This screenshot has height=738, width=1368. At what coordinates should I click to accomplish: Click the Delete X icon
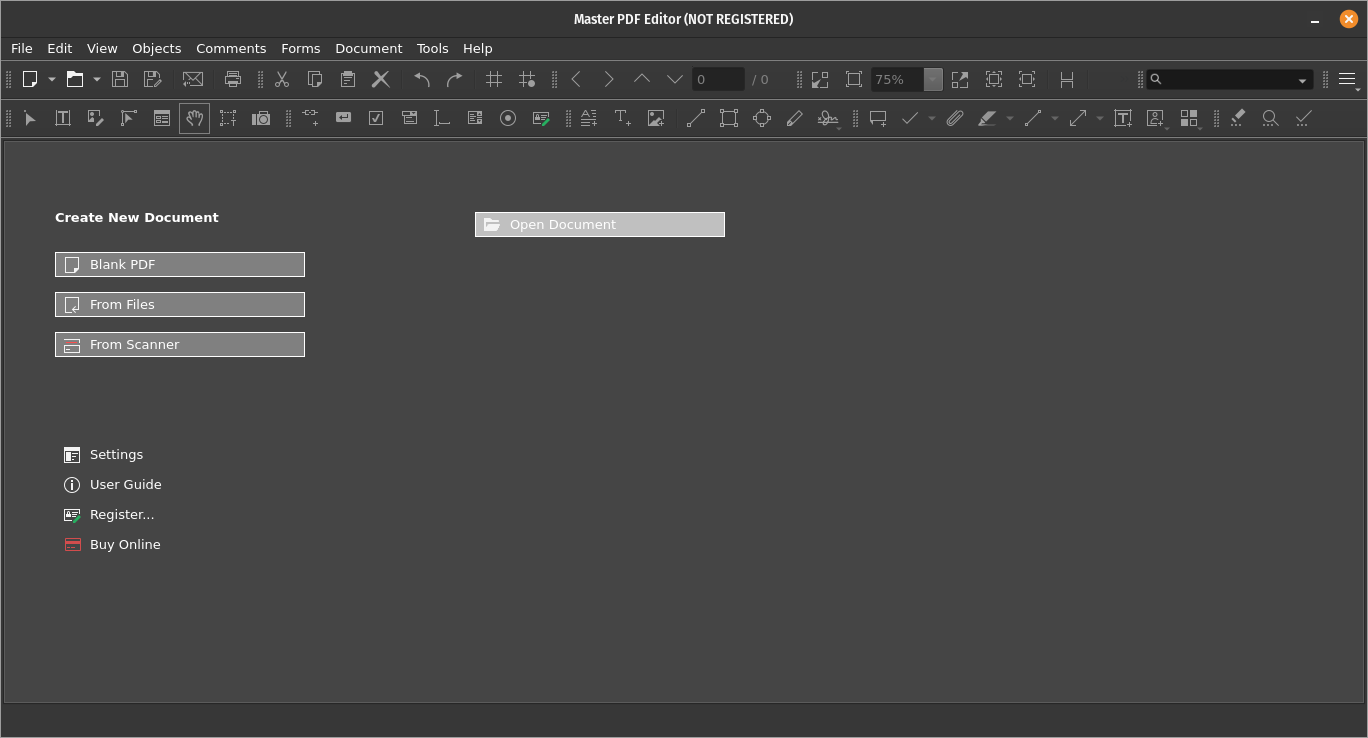[381, 79]
